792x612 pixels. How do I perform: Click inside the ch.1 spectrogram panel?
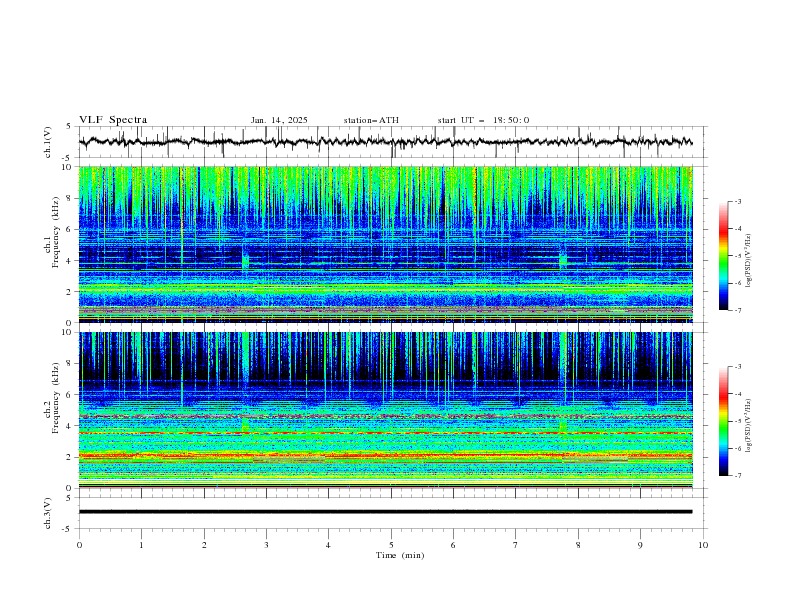coord(386,244)
